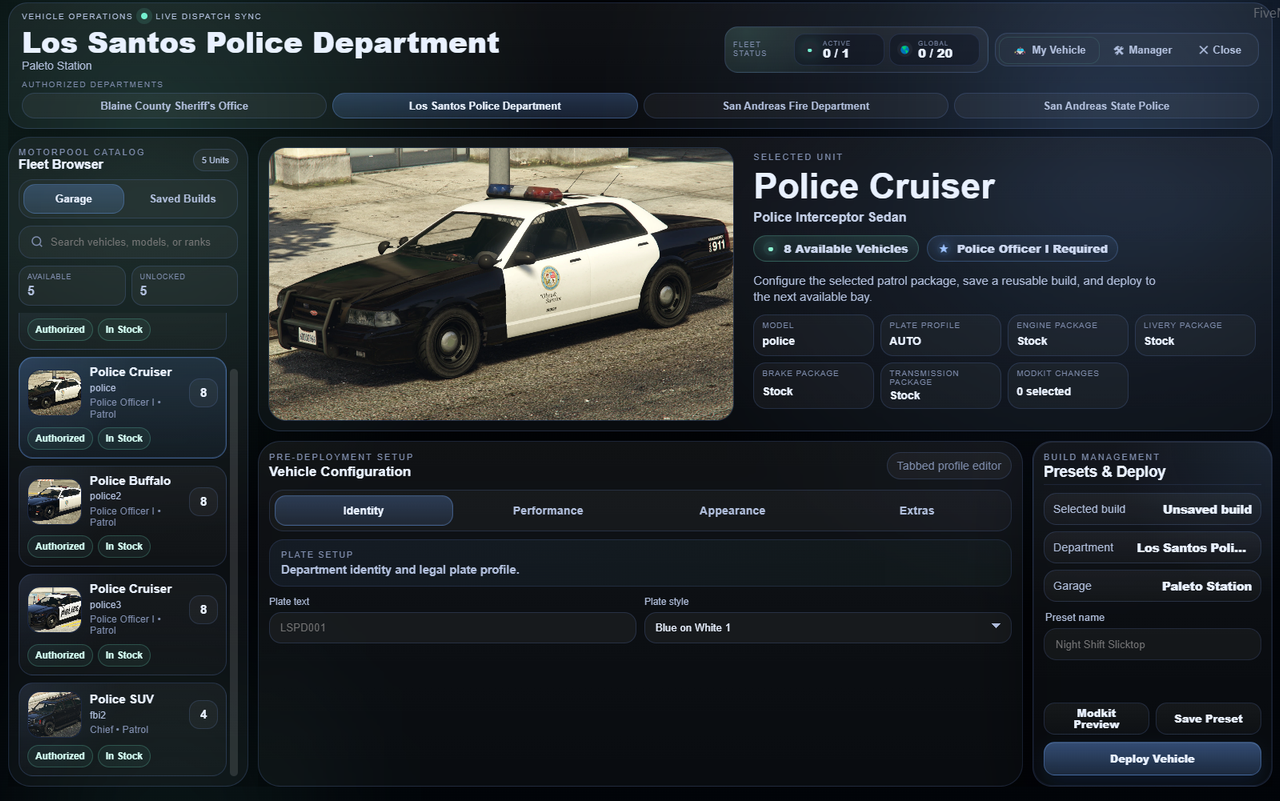Open the Extras configuration tab
Screen dimensions: 1280x801
click(916, 510)
